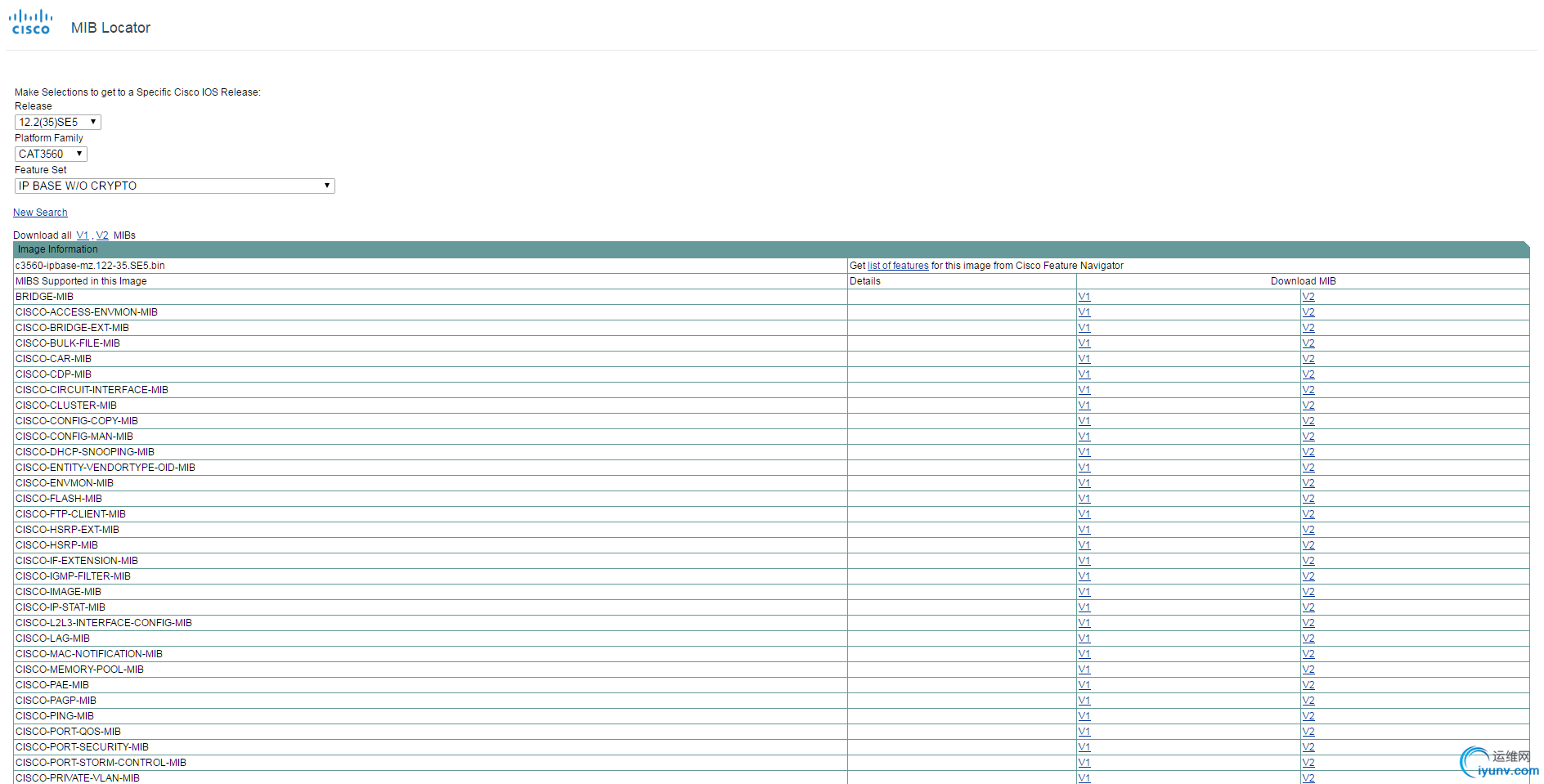The width and height of the screenshot is (1544, 784).
Task: Click the CISCO-BULK-FILE-MIB name cell
Action: [431, 343]
